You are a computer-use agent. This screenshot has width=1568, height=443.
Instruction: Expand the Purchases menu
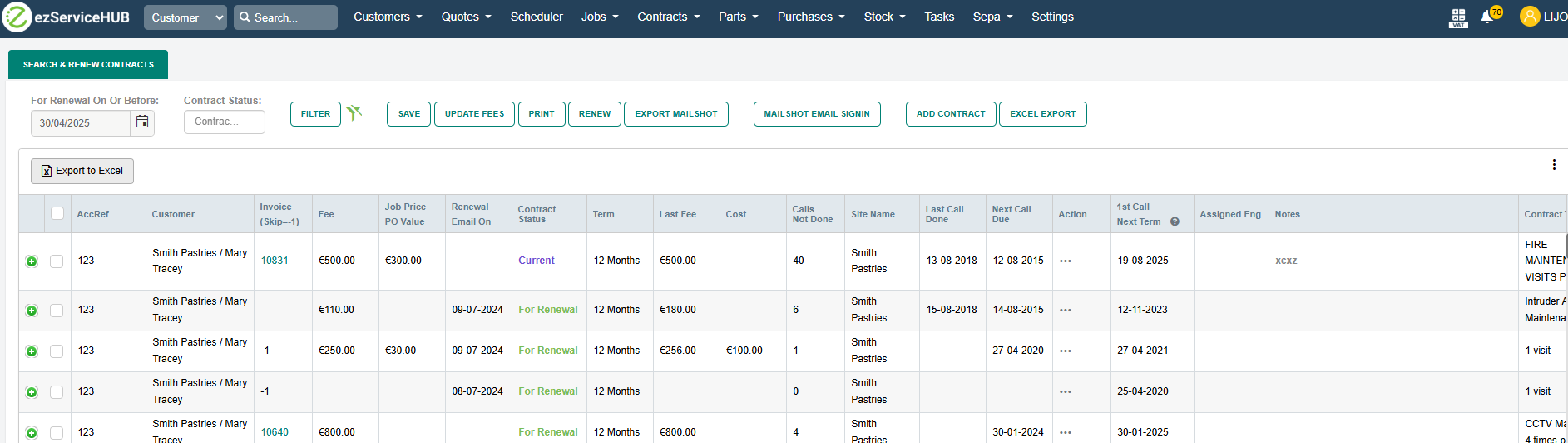(x=811, y=17)
